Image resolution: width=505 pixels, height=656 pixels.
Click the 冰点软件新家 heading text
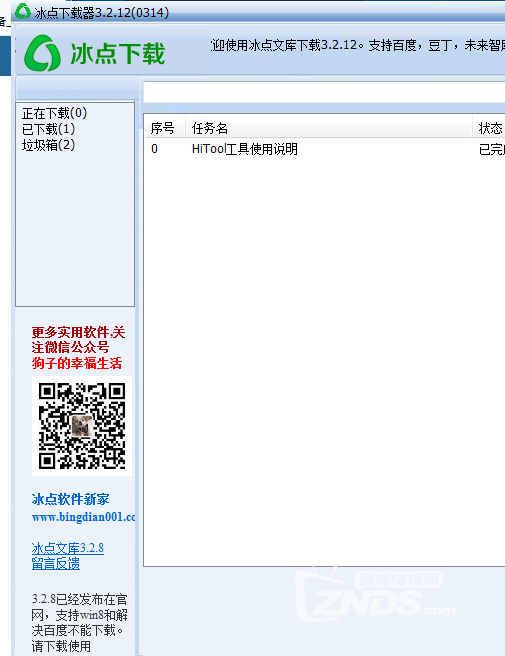pos(70,499)
